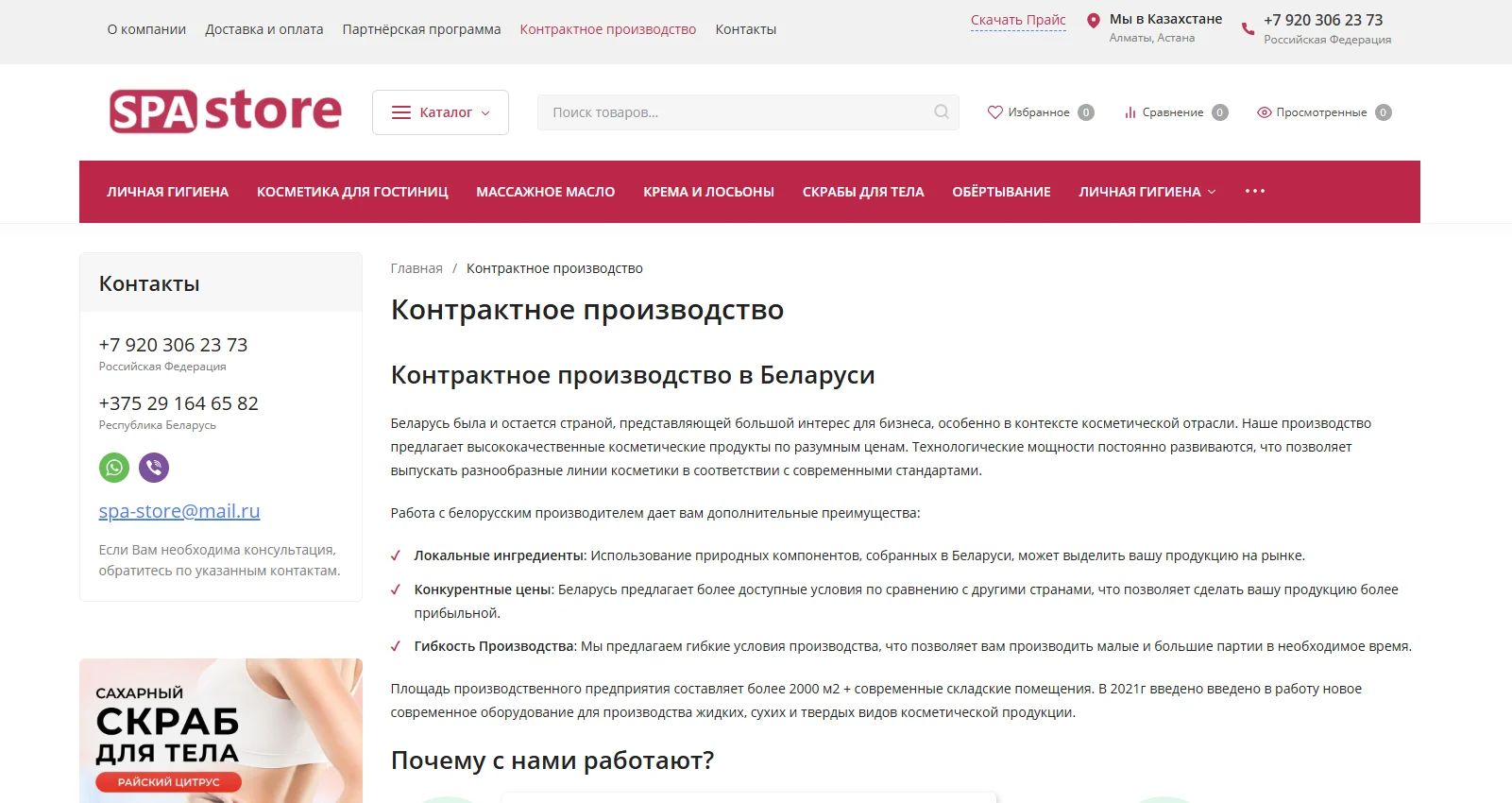Call header phone +7 920 306 23 73
Viewport: 1512px width, 803px height.
tap(1323, 20)
